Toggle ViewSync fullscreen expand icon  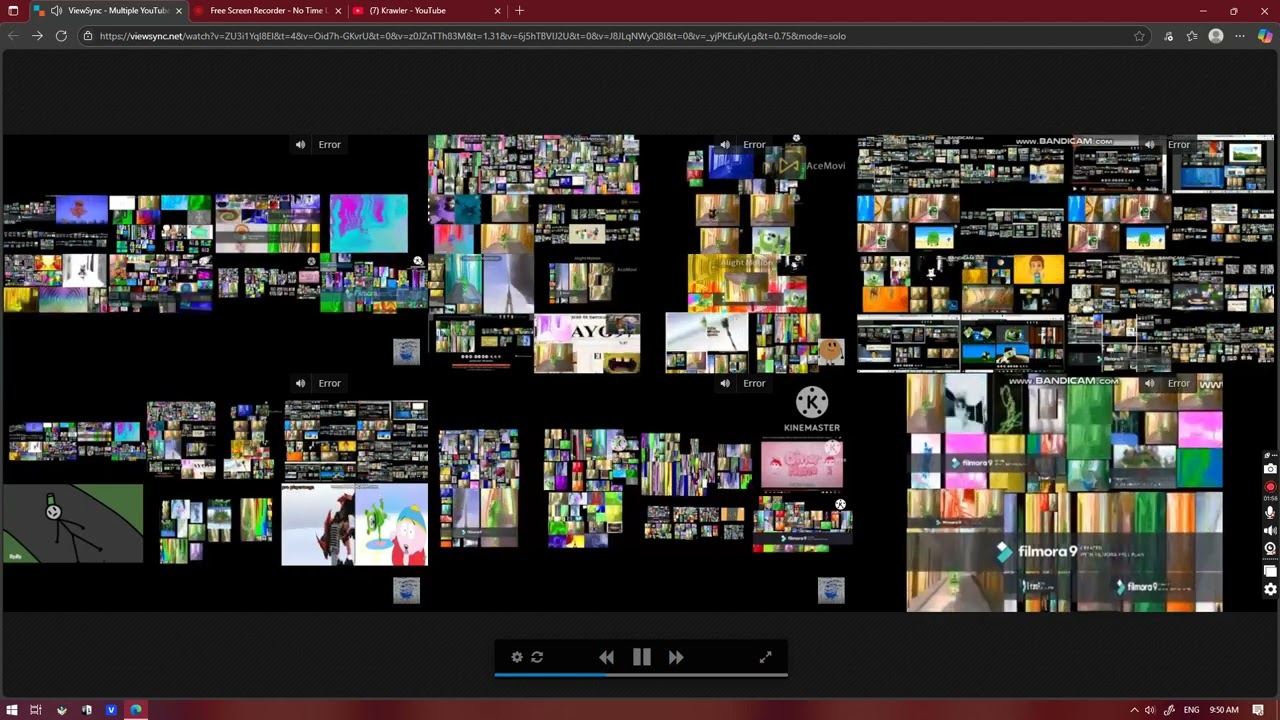pyautogui.click(x=765, y=657)
